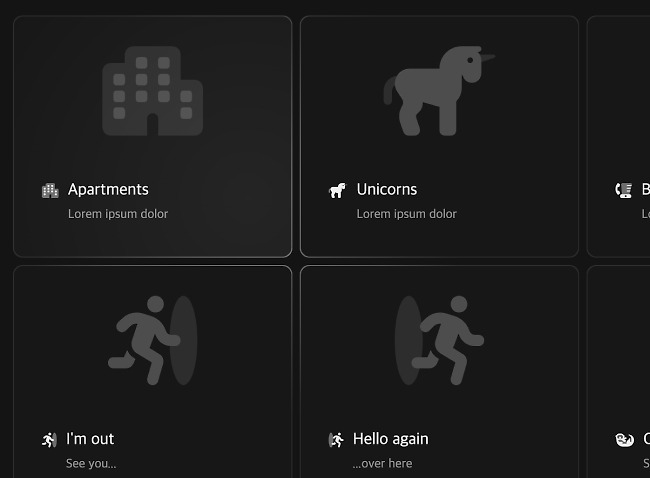Click the otter icon on the cut-off bottom-right card

click(x=624, y=440)
